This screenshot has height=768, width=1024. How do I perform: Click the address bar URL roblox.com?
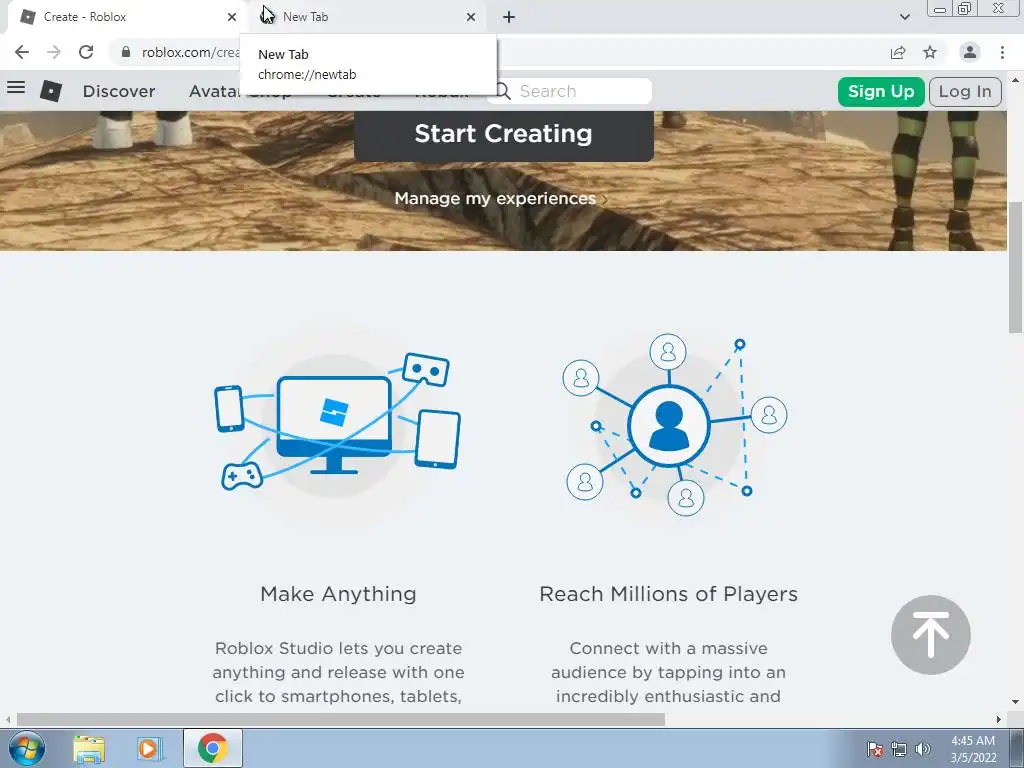190,52
